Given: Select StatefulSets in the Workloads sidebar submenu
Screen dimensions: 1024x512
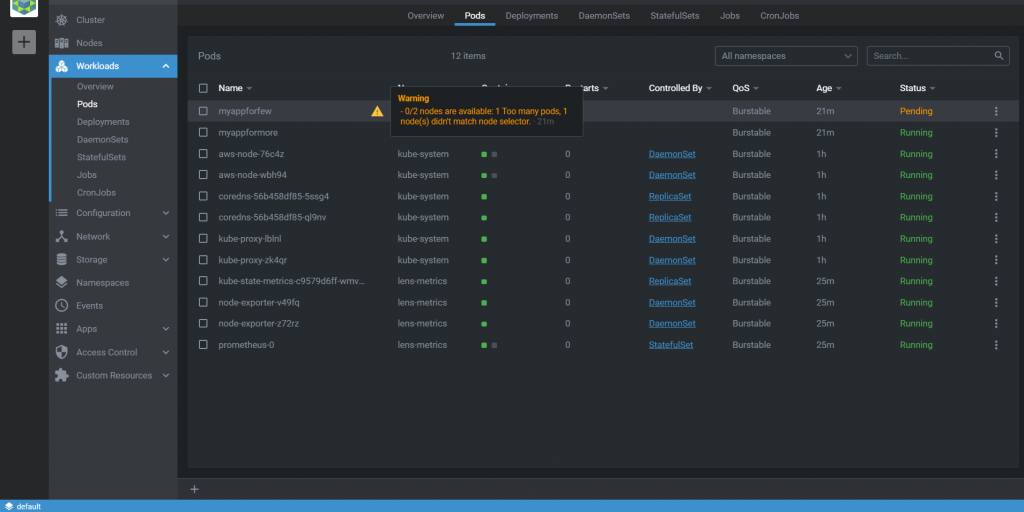Looking at the screenshot, I should [101, 157].
